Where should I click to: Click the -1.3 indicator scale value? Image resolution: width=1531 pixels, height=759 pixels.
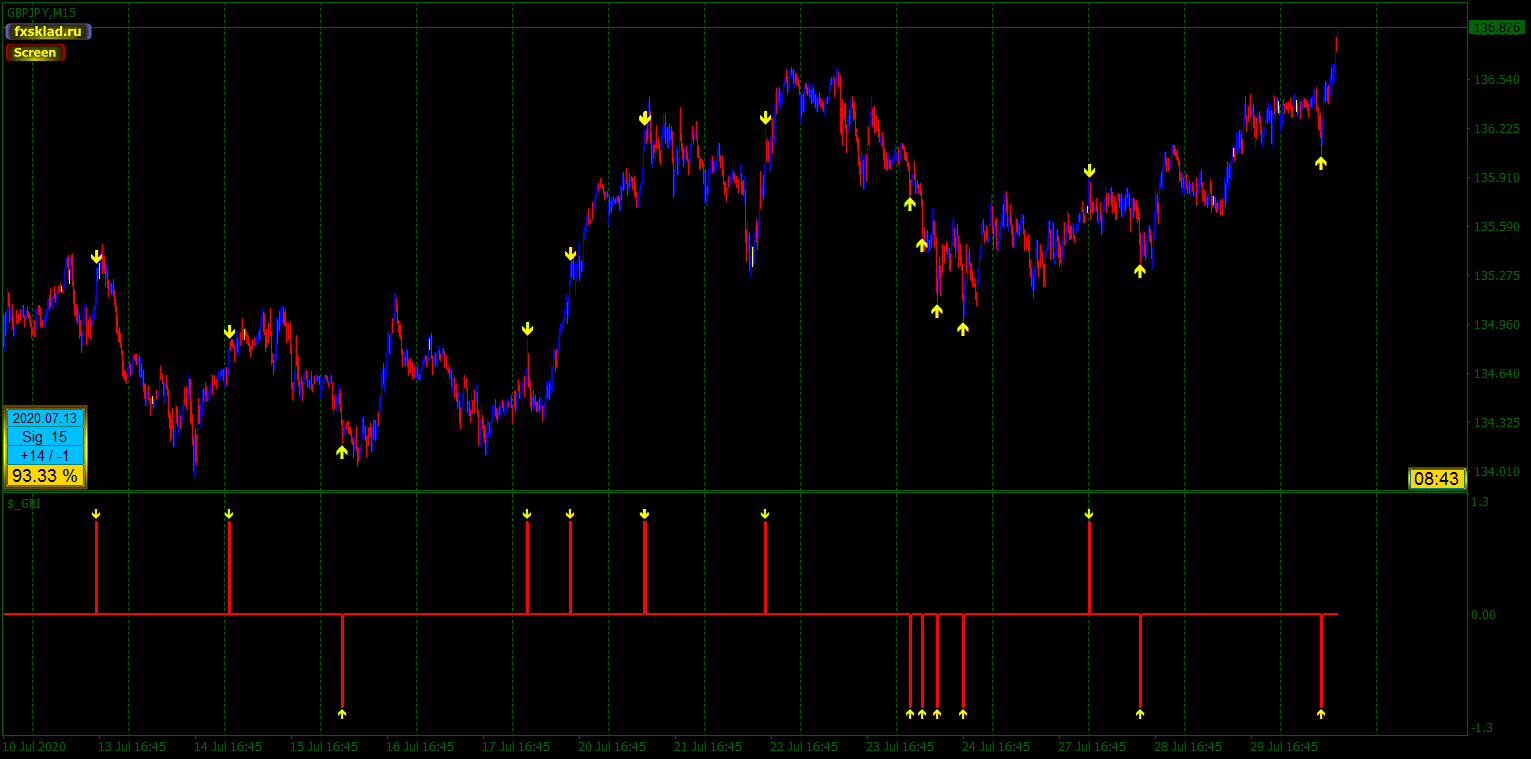click(1481, 727)
